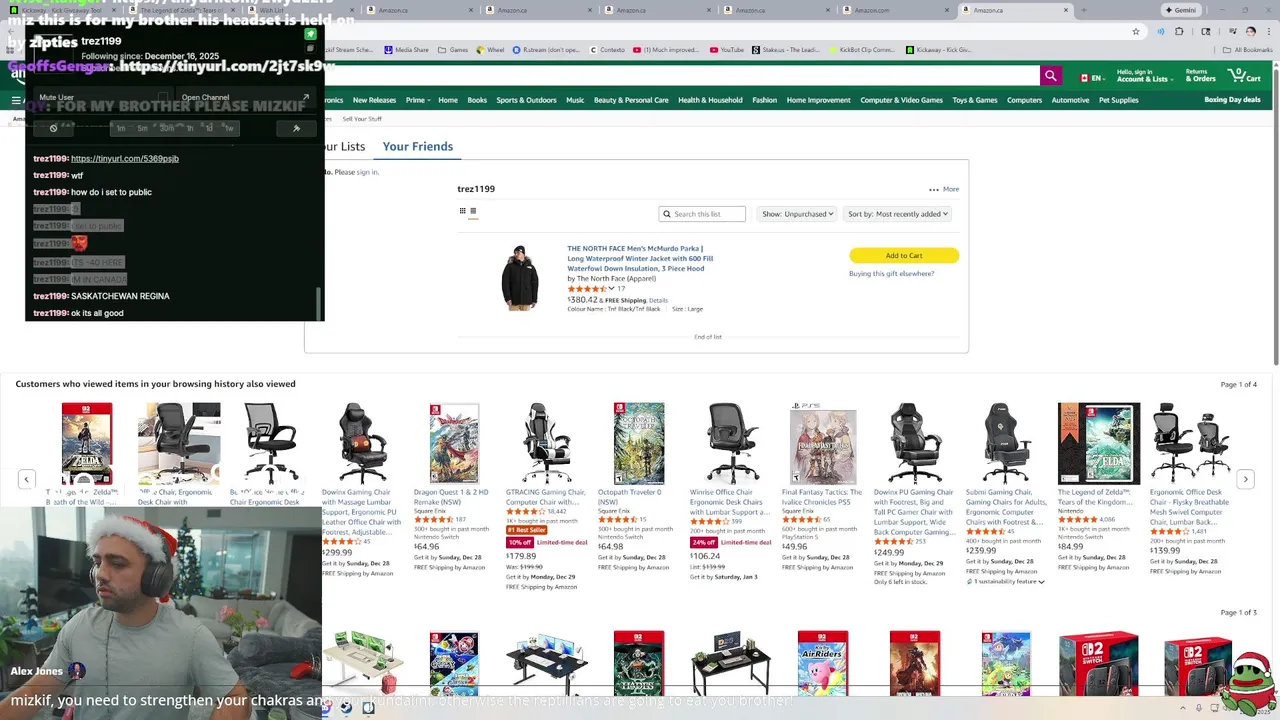Open the Gemini button in Chrome

[x=1181, y=10]
